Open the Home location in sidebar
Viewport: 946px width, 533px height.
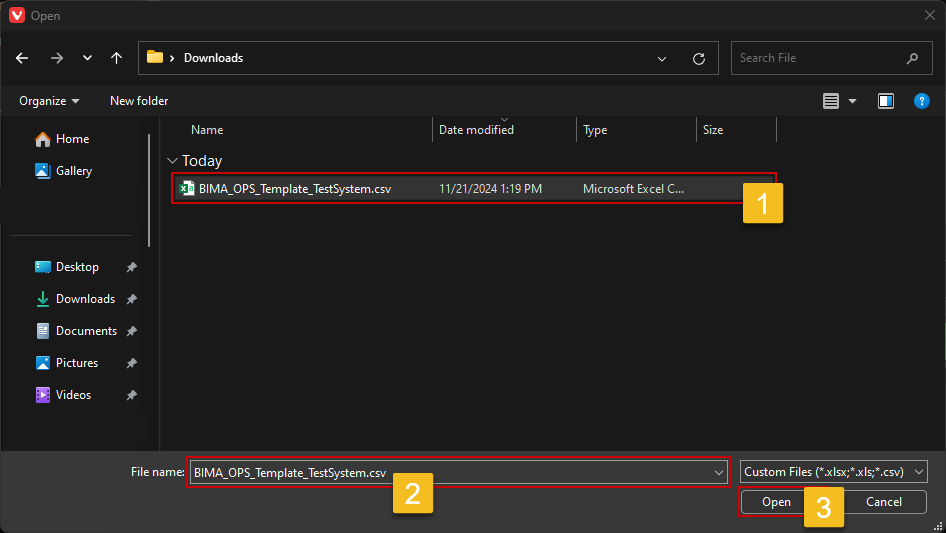coord(72,139)
